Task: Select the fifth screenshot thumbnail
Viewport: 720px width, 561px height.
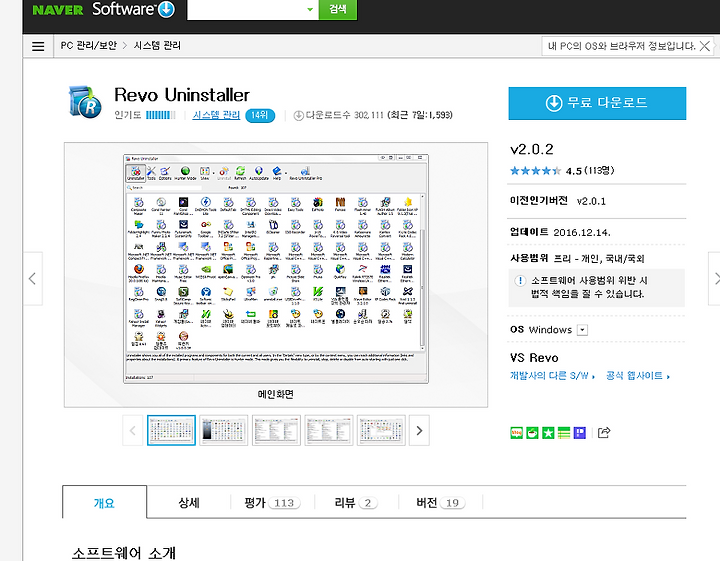Action: (x=381, y=430)
